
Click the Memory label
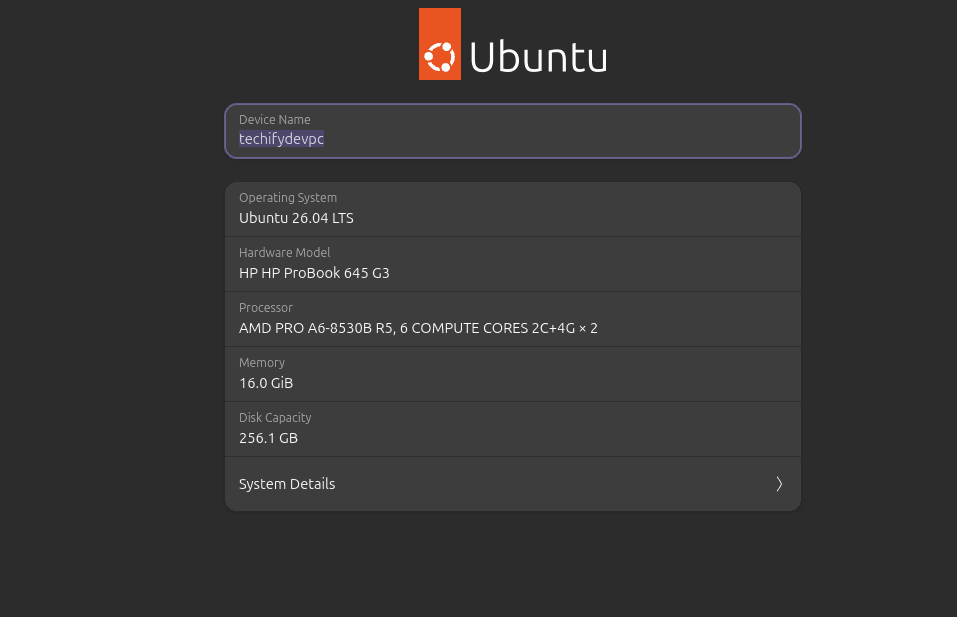pos(262,363)
